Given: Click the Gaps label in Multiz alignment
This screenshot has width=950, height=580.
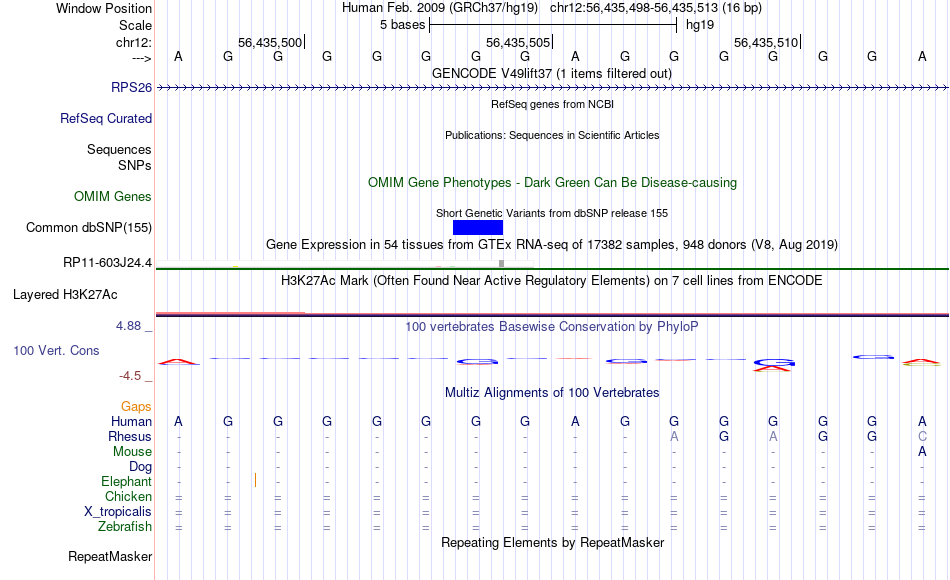Looking at the screenshot, I should point(136,406).
